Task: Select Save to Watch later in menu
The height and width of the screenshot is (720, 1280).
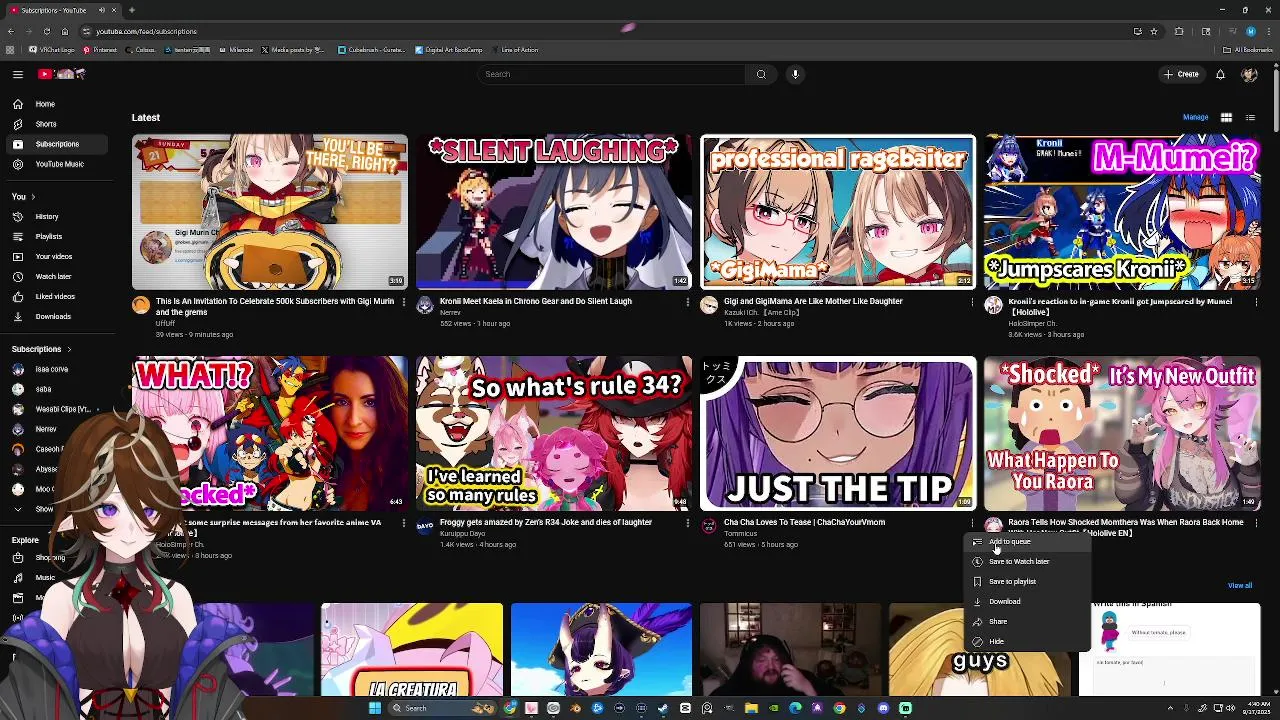Action: tap(1028, 562)
